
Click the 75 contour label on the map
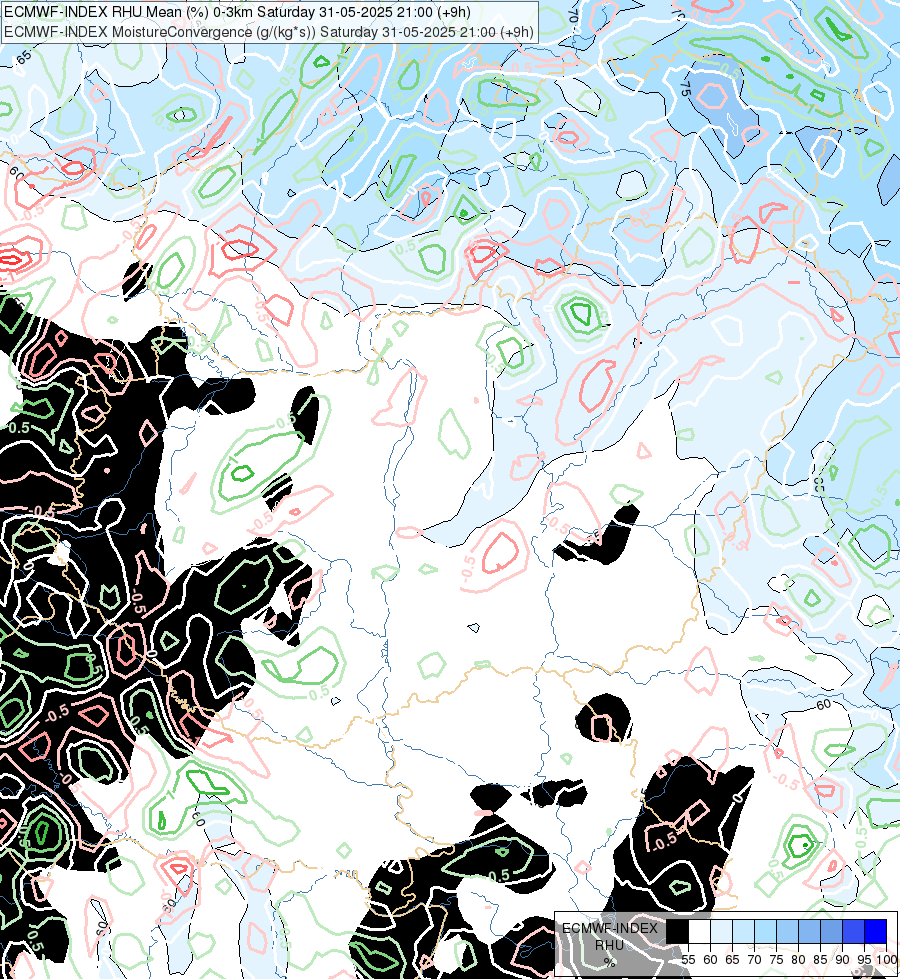(685, 87)
